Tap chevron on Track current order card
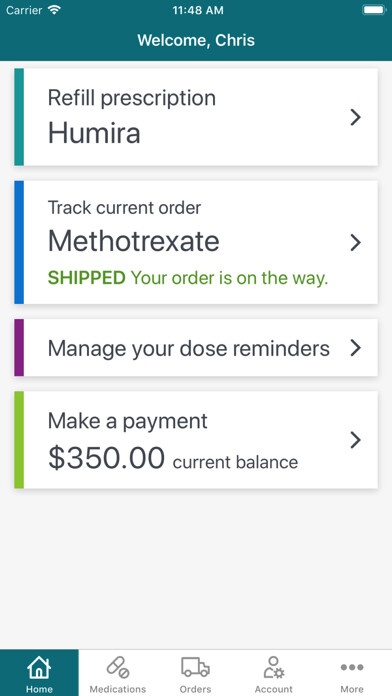Image resolution: width=392 pixels, height=696 pixels. tap(355, 242)
